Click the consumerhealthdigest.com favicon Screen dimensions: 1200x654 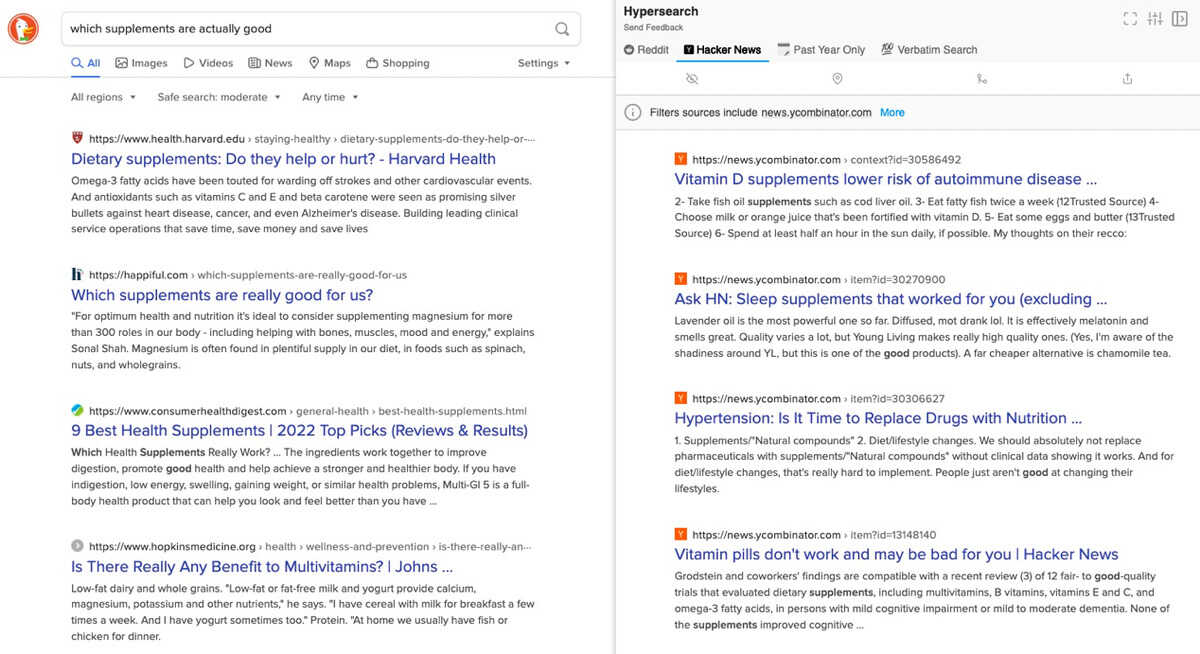pyautogui.click(x=77, y=410)
